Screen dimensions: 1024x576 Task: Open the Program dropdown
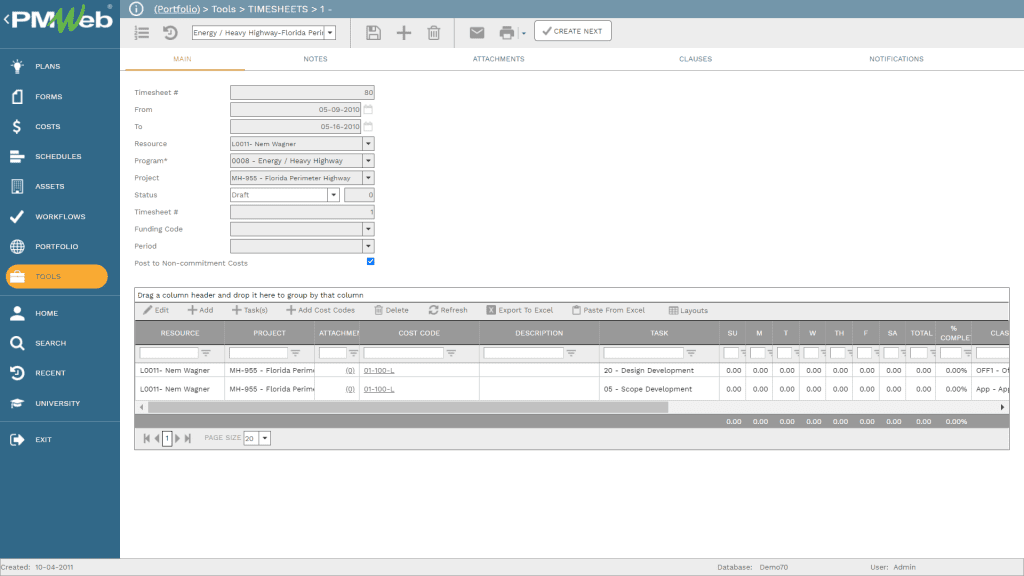coord(368,161)
